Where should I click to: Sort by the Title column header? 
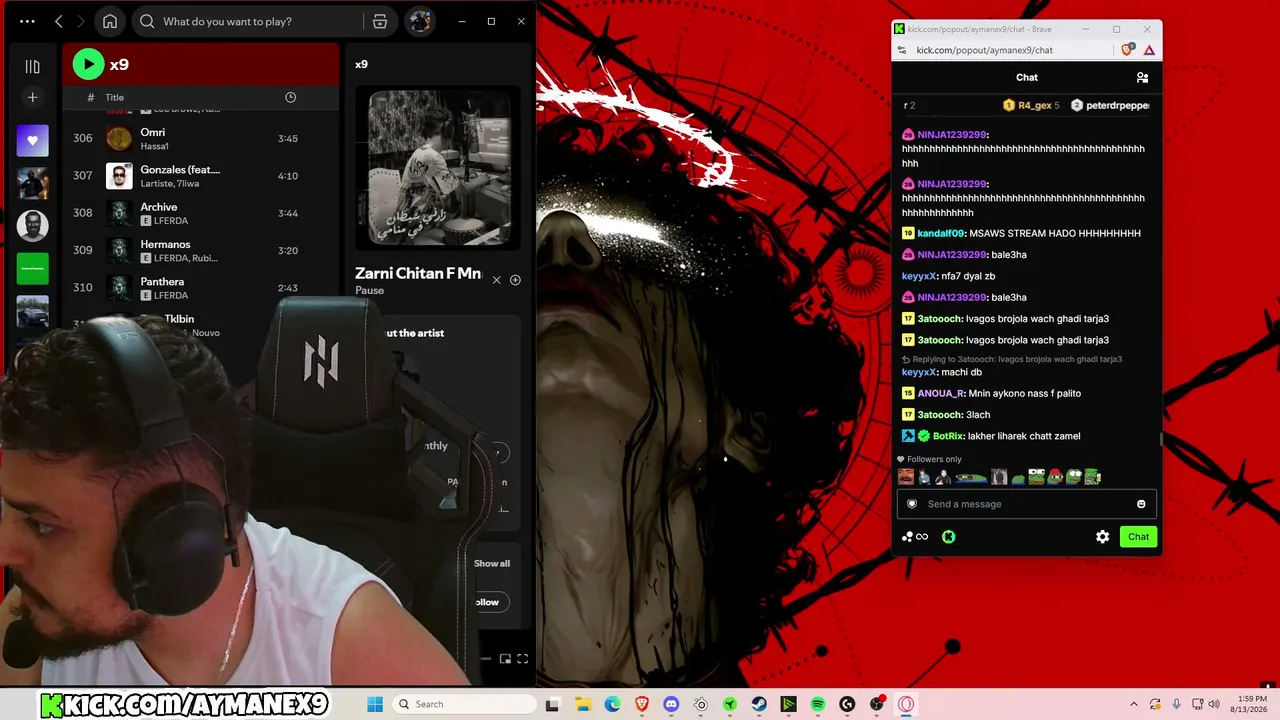coord(115,97)
